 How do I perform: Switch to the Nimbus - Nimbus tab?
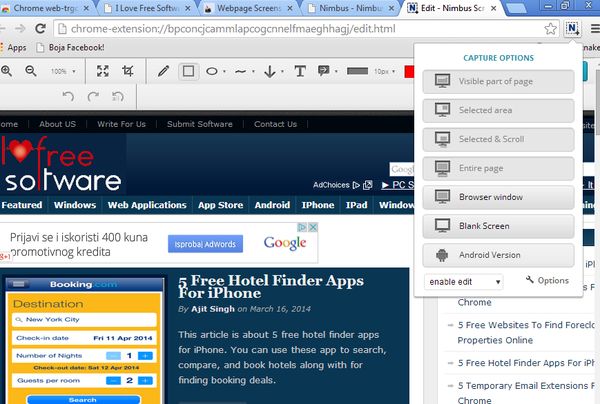pyautogui.click(x=351, y=8)
